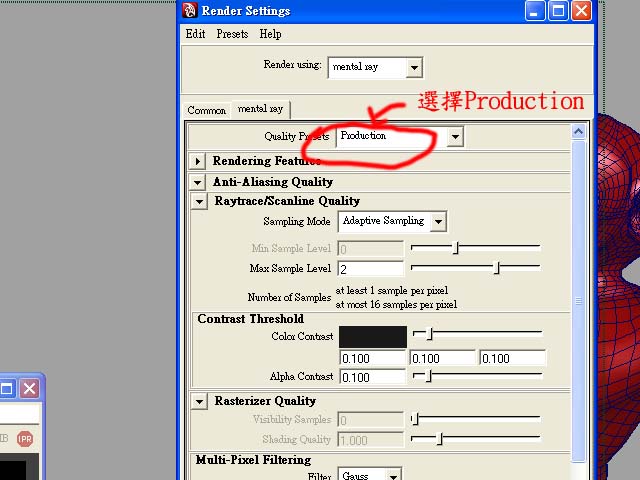Close the small background window
The width and height of the screenshot is (640, 480).
tap(29, 388)
